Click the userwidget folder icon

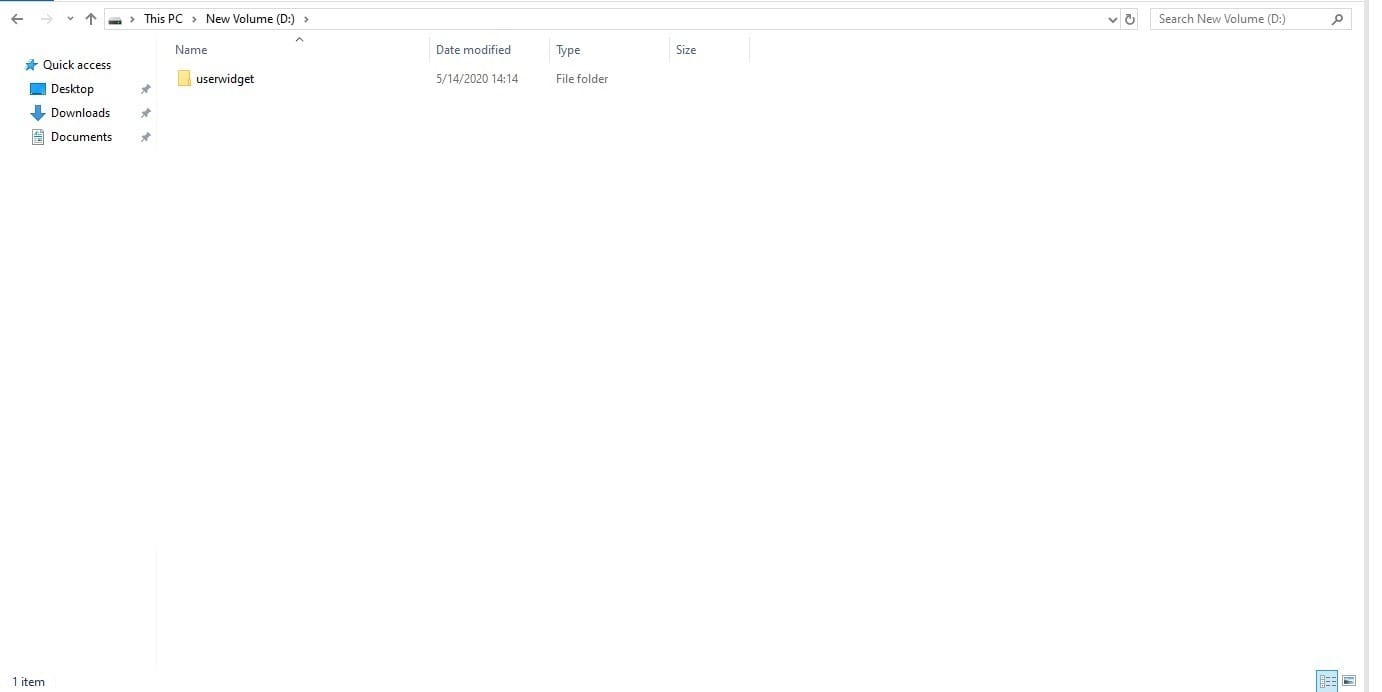coord(184,79)
